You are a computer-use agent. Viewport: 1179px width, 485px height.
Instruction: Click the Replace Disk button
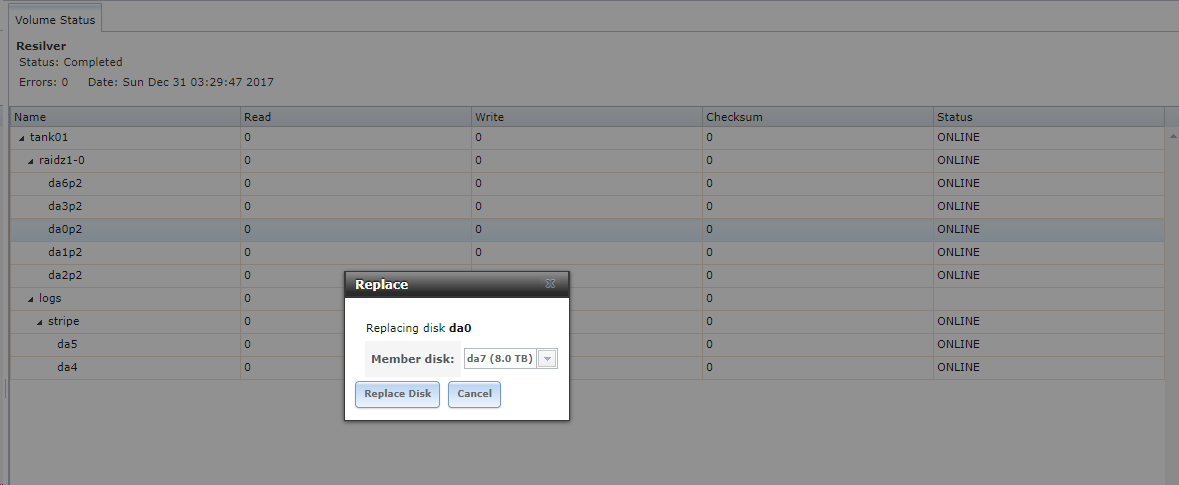[397, 394]
